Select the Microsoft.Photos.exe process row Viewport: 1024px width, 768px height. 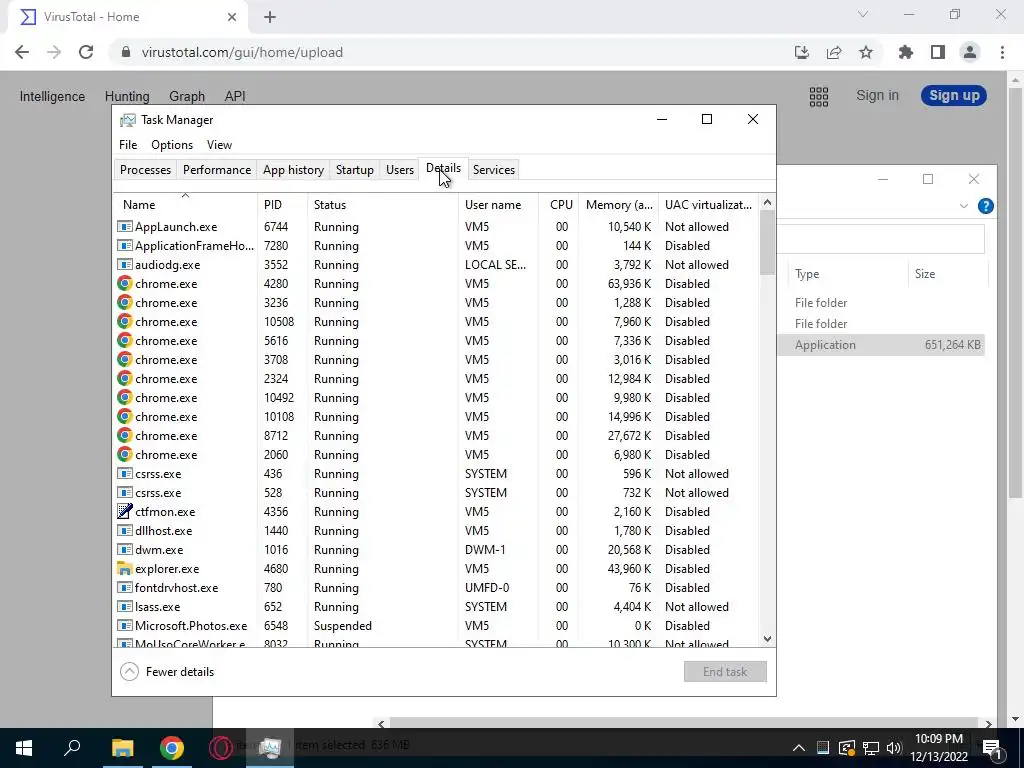(437, 626)
